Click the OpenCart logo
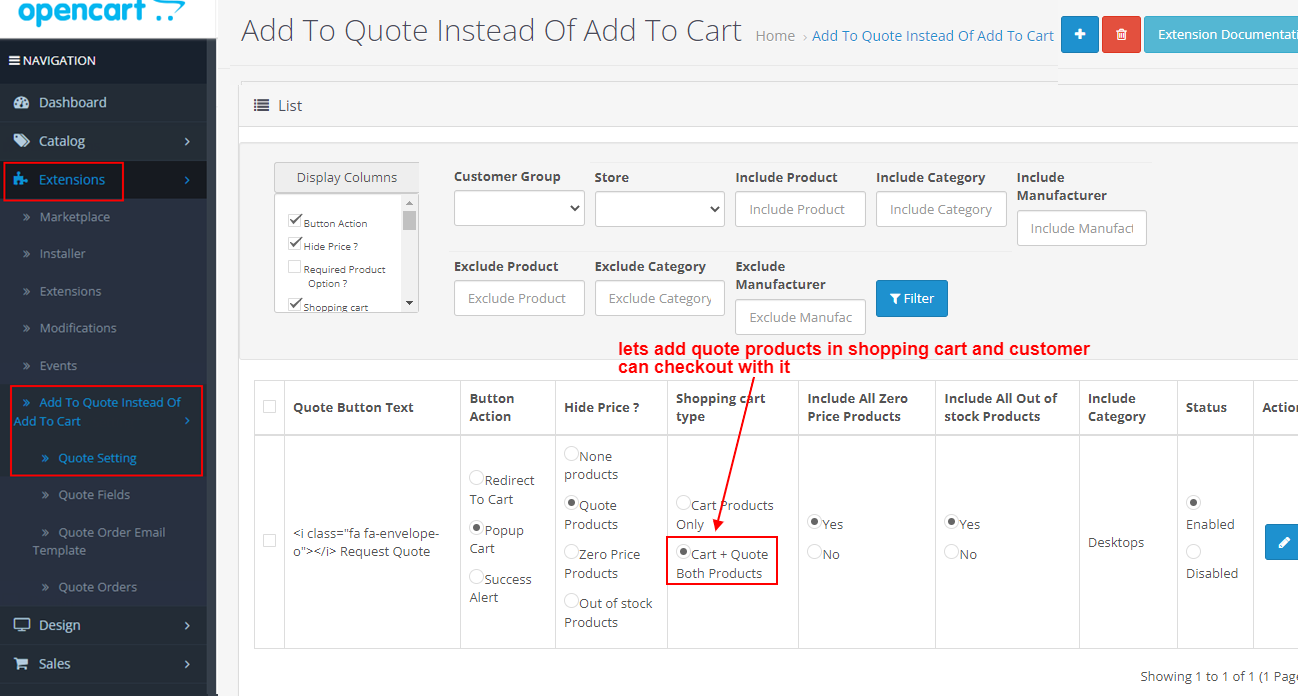Screen dimensions: 1298x696 click(101, 13)
